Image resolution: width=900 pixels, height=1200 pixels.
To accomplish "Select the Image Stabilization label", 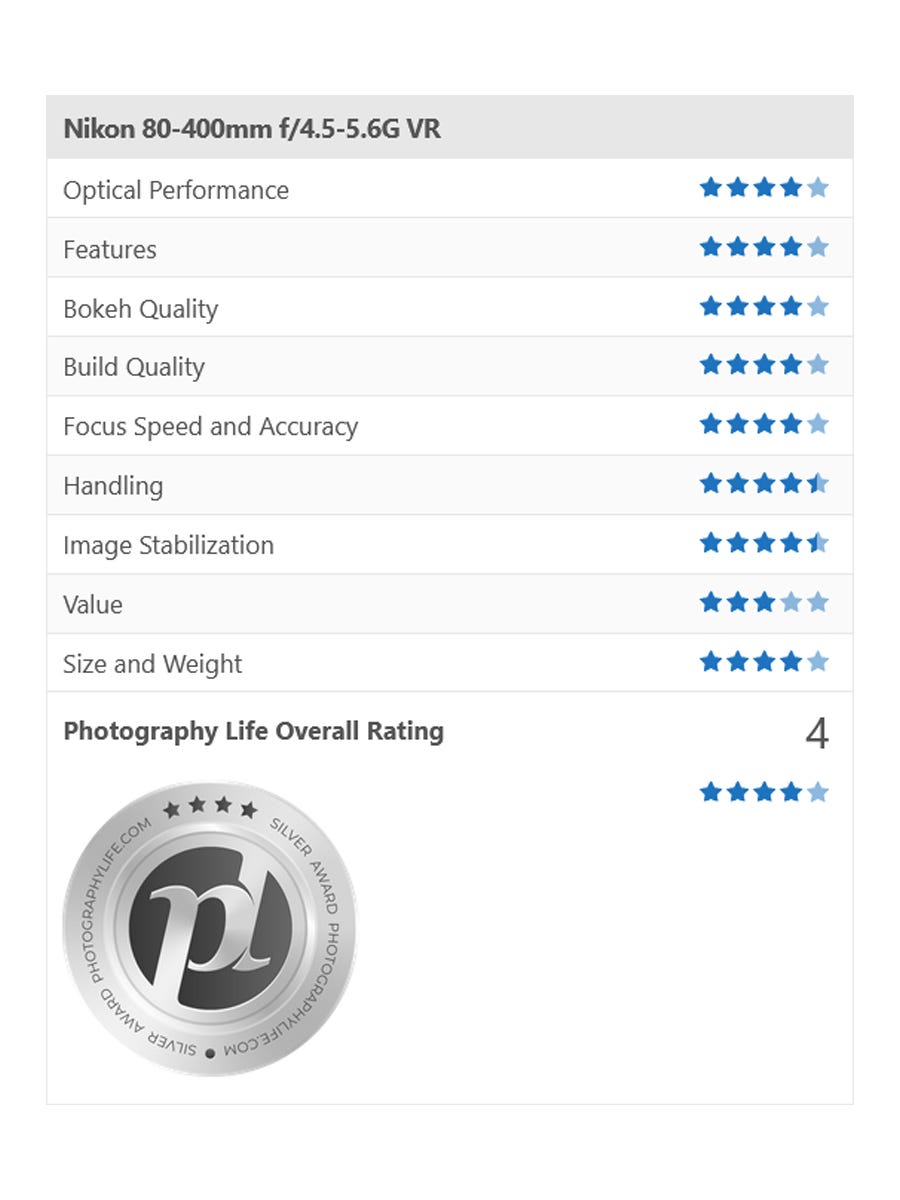I will 168,545.
